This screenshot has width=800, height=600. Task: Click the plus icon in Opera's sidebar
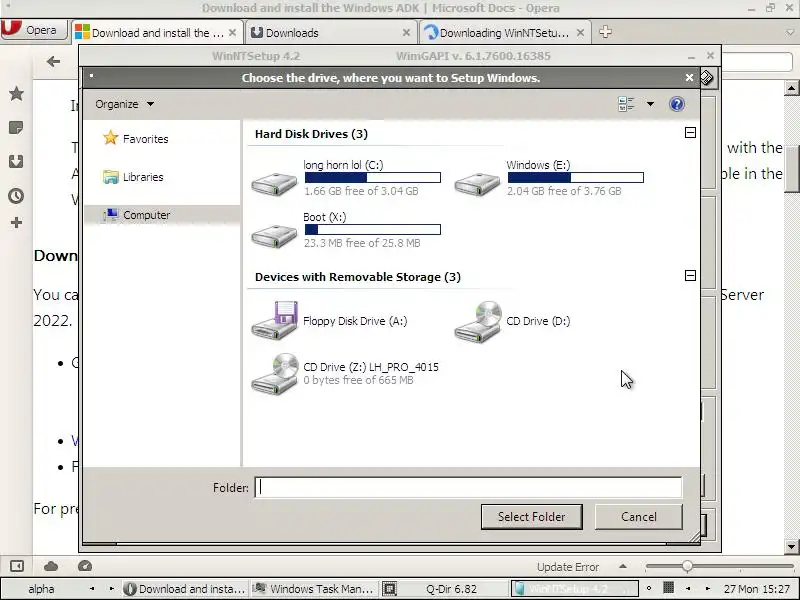pyautogui.click(x=16, y=222)
